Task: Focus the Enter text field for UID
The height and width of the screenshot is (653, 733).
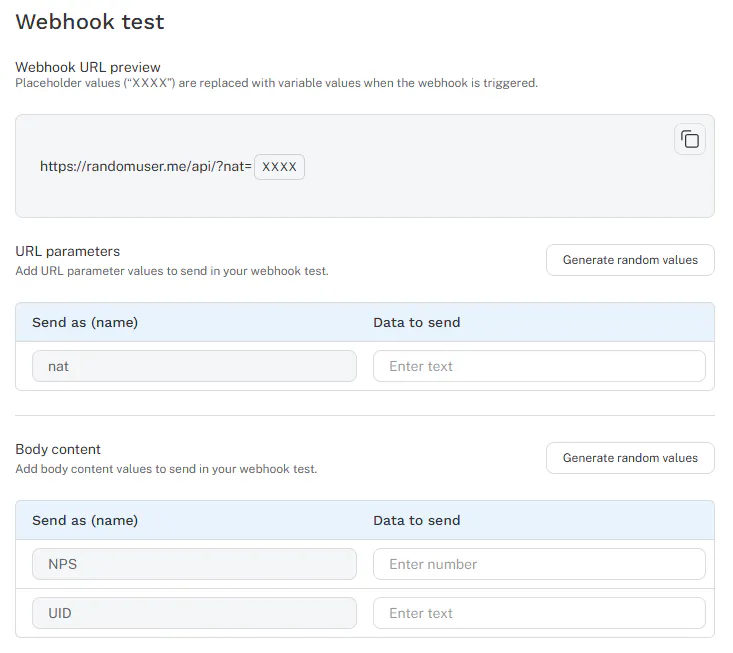Action: coord(539,613)
